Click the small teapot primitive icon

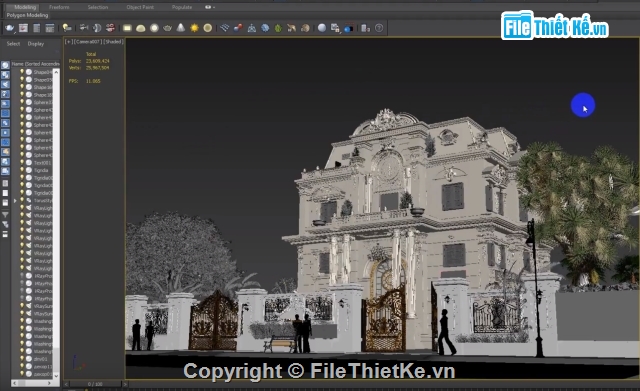[167, 28]
